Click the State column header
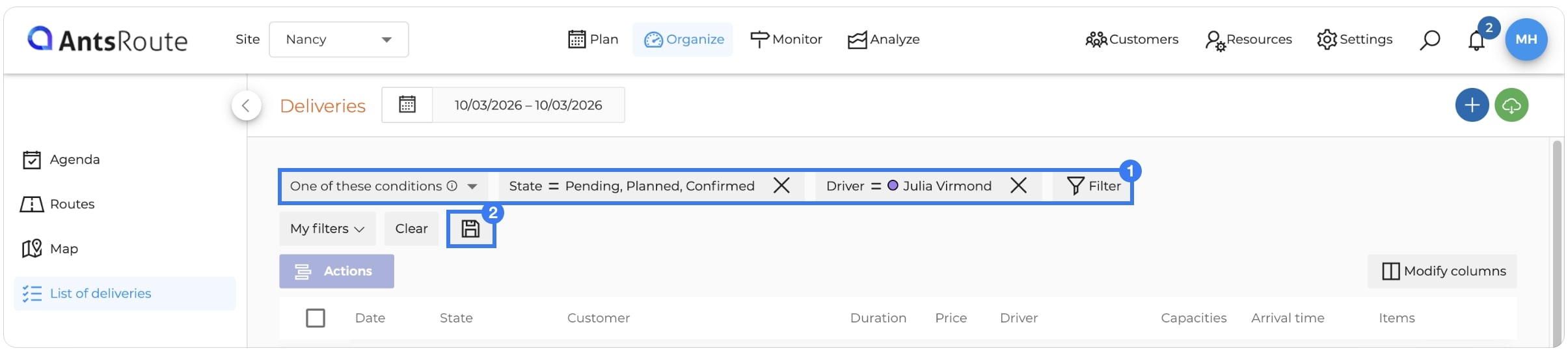 pos(456,318)
